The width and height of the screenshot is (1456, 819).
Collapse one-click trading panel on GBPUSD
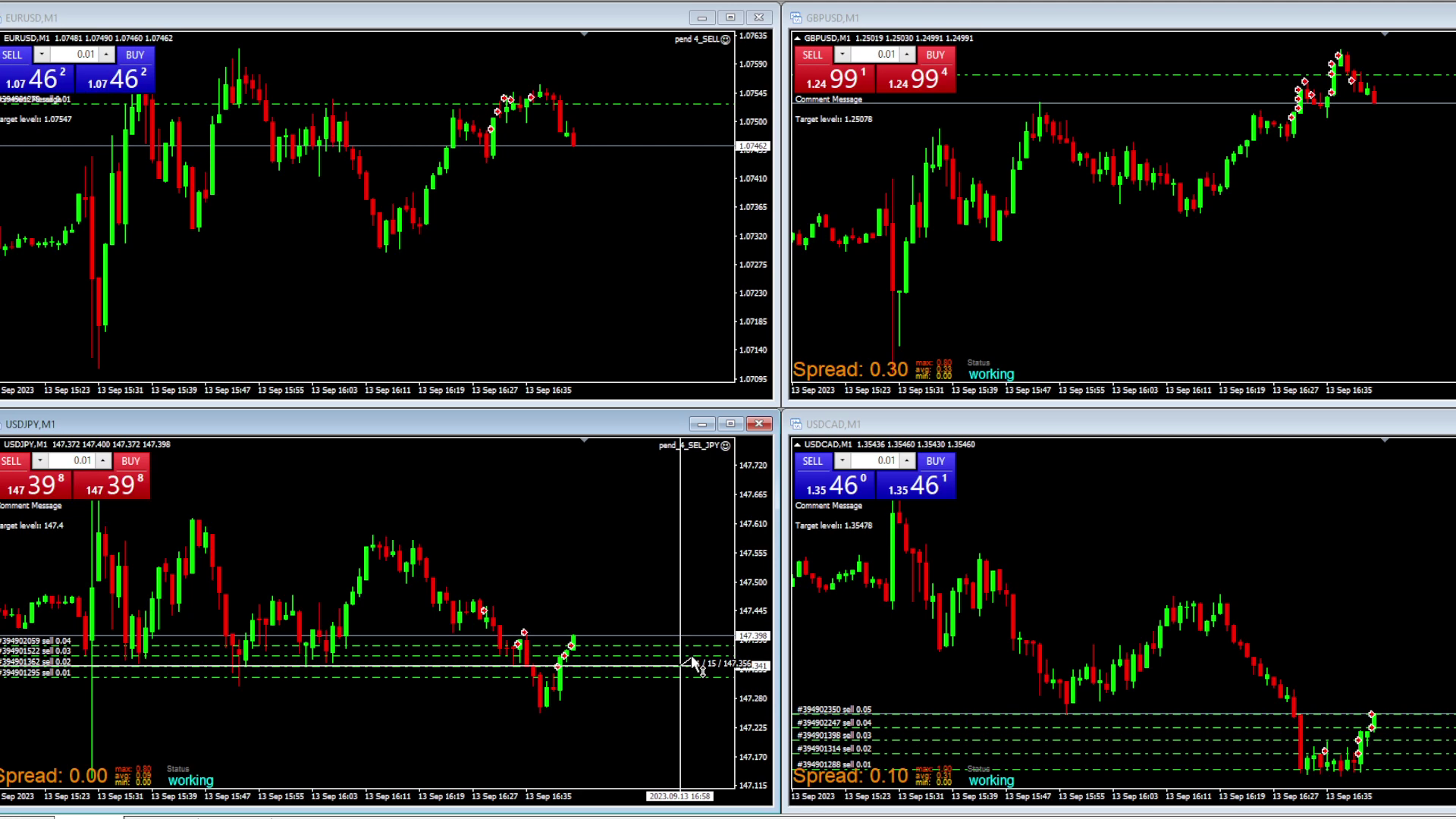click(797, 38)
